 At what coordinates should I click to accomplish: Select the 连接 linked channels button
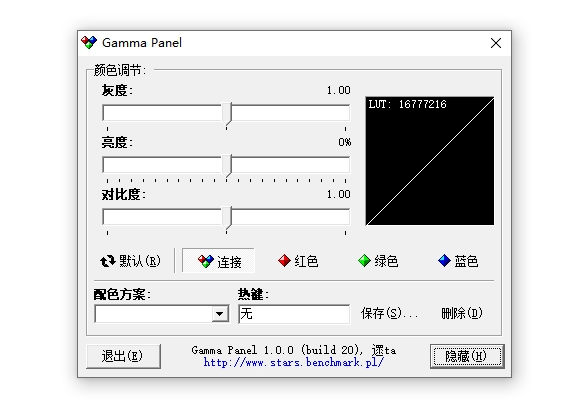(218, 261)
